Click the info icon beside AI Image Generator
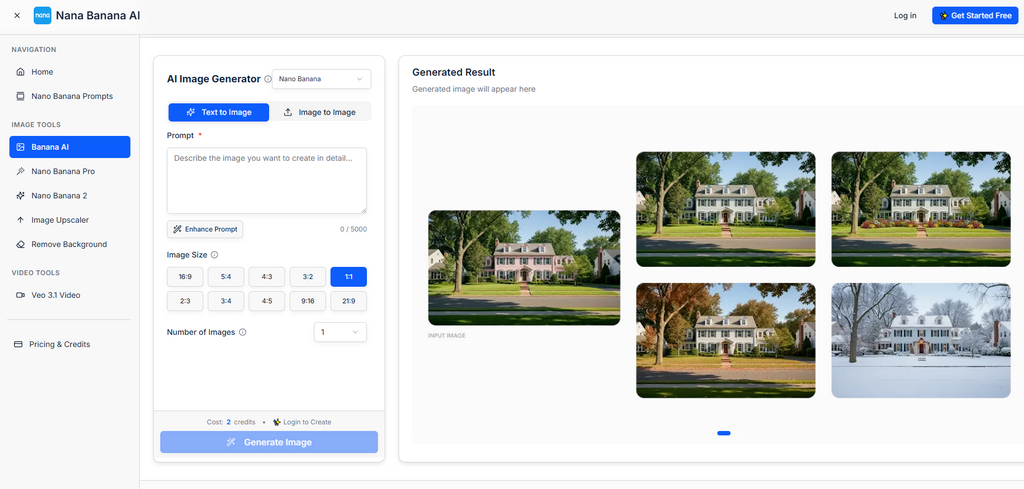Screen dimensions: 1024x489 click(268, 79)
